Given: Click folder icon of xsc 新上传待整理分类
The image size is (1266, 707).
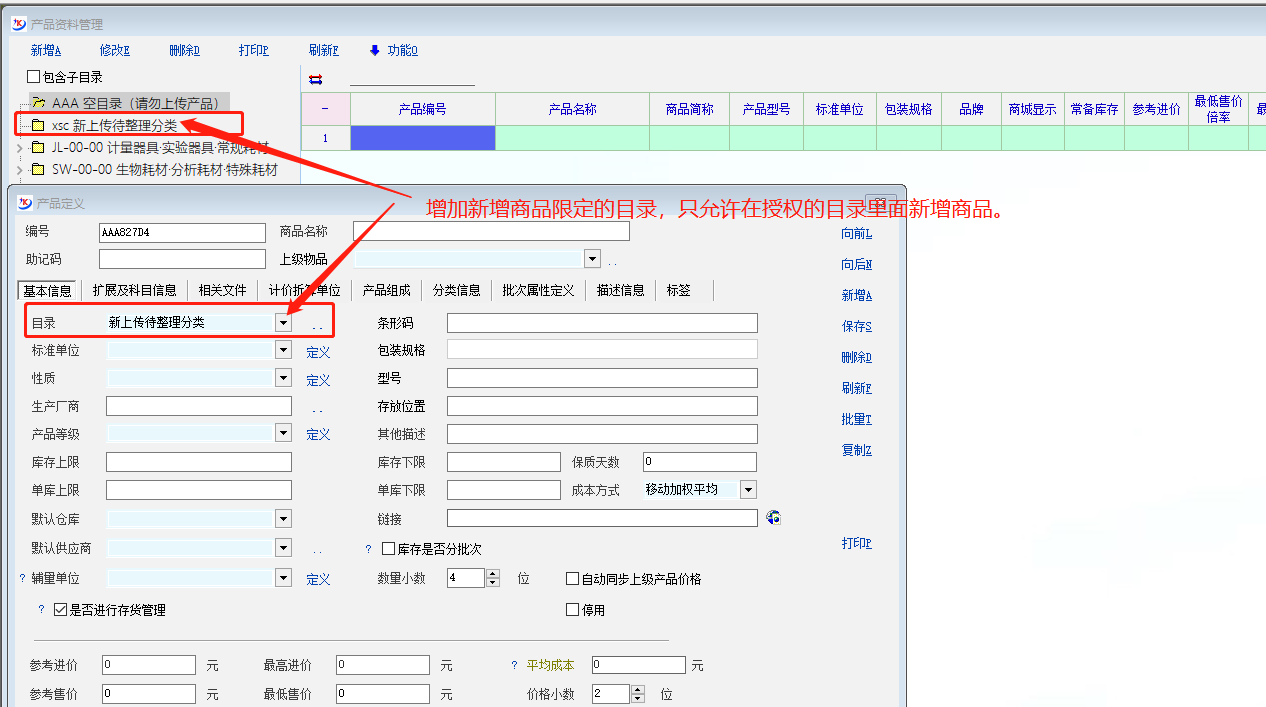Looking at the screenshot, I should (x=38, y=126).
